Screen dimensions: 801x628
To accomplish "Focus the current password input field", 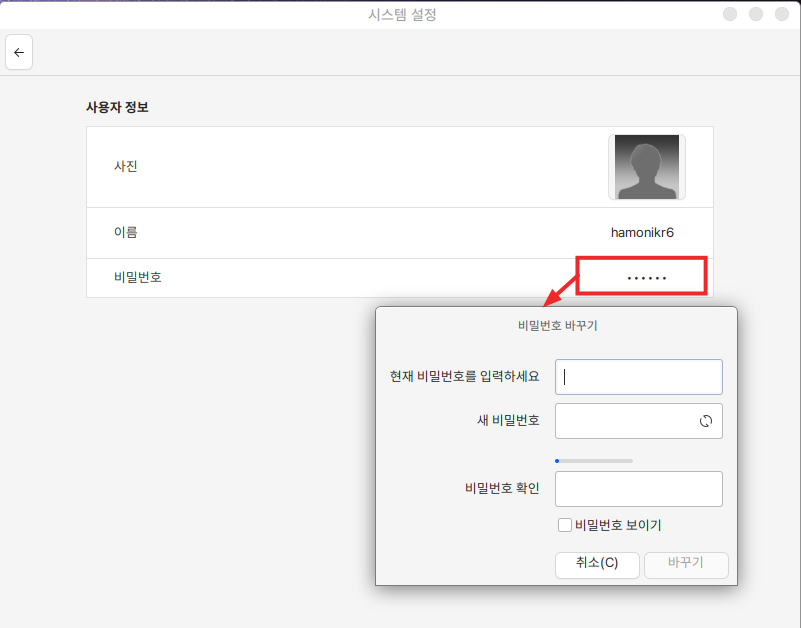I will (638, 377).
